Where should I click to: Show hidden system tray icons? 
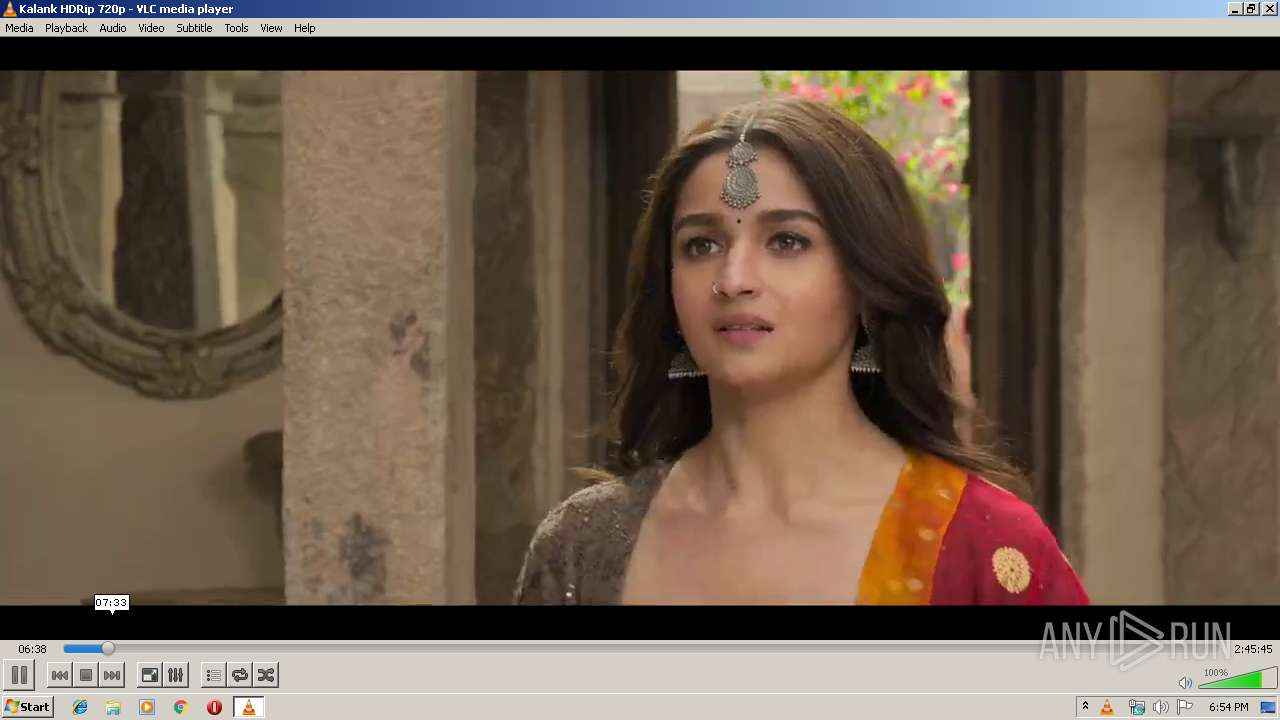[x=1085, y=707]
